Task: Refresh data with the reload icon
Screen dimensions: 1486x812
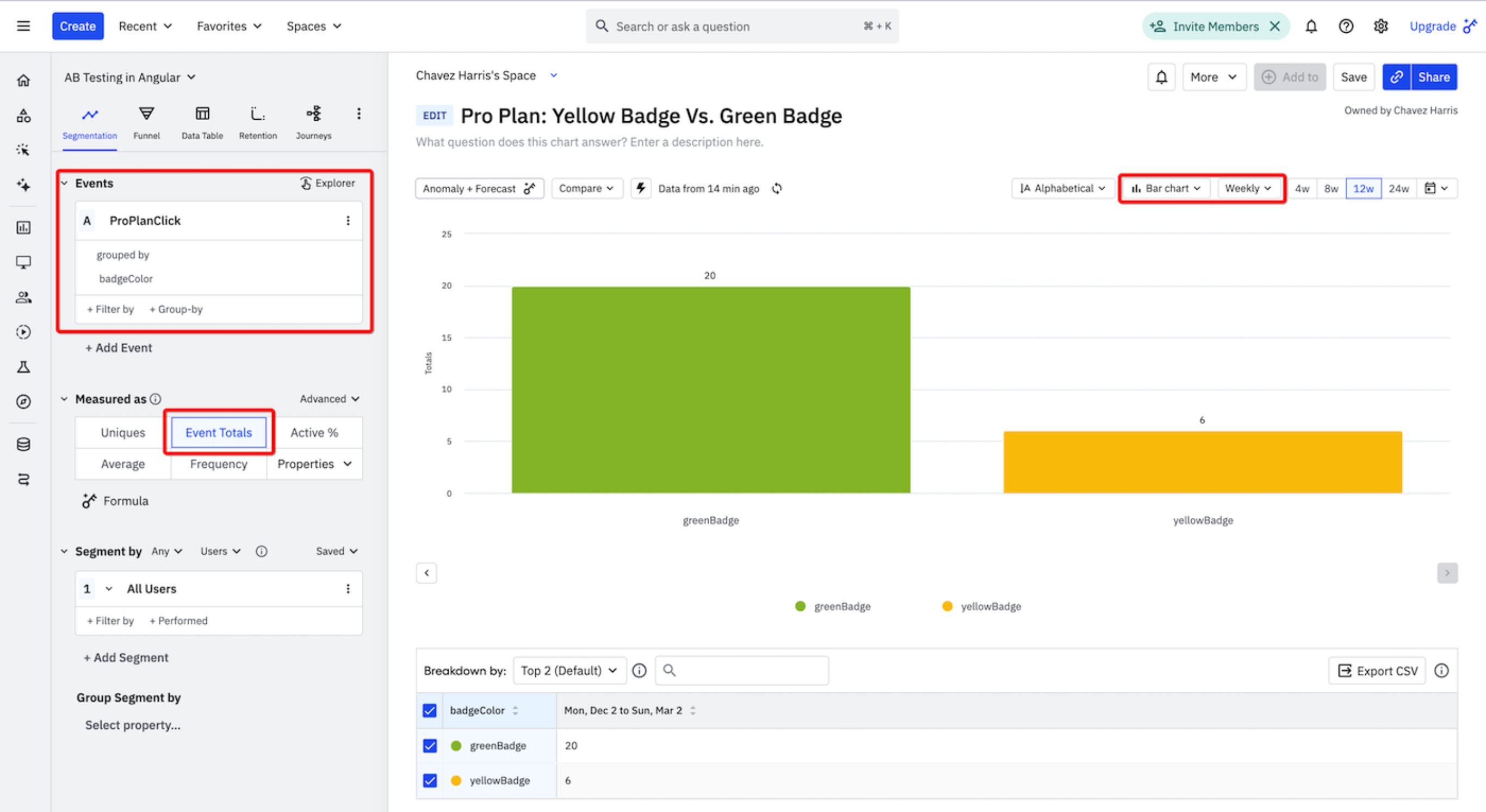Action: point(777,188)
